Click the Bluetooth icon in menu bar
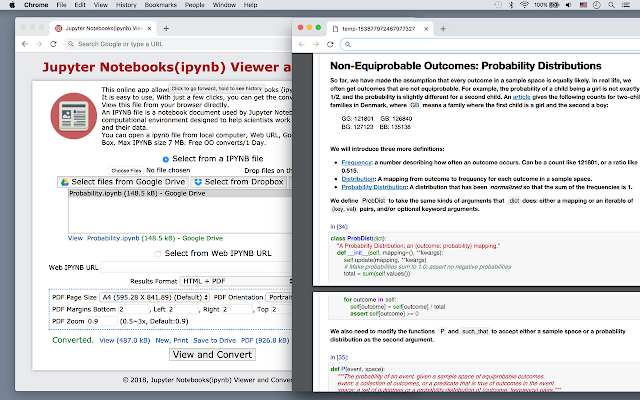Image resolution: width=640 pixels, height=400 pixels. coord(511,5)
